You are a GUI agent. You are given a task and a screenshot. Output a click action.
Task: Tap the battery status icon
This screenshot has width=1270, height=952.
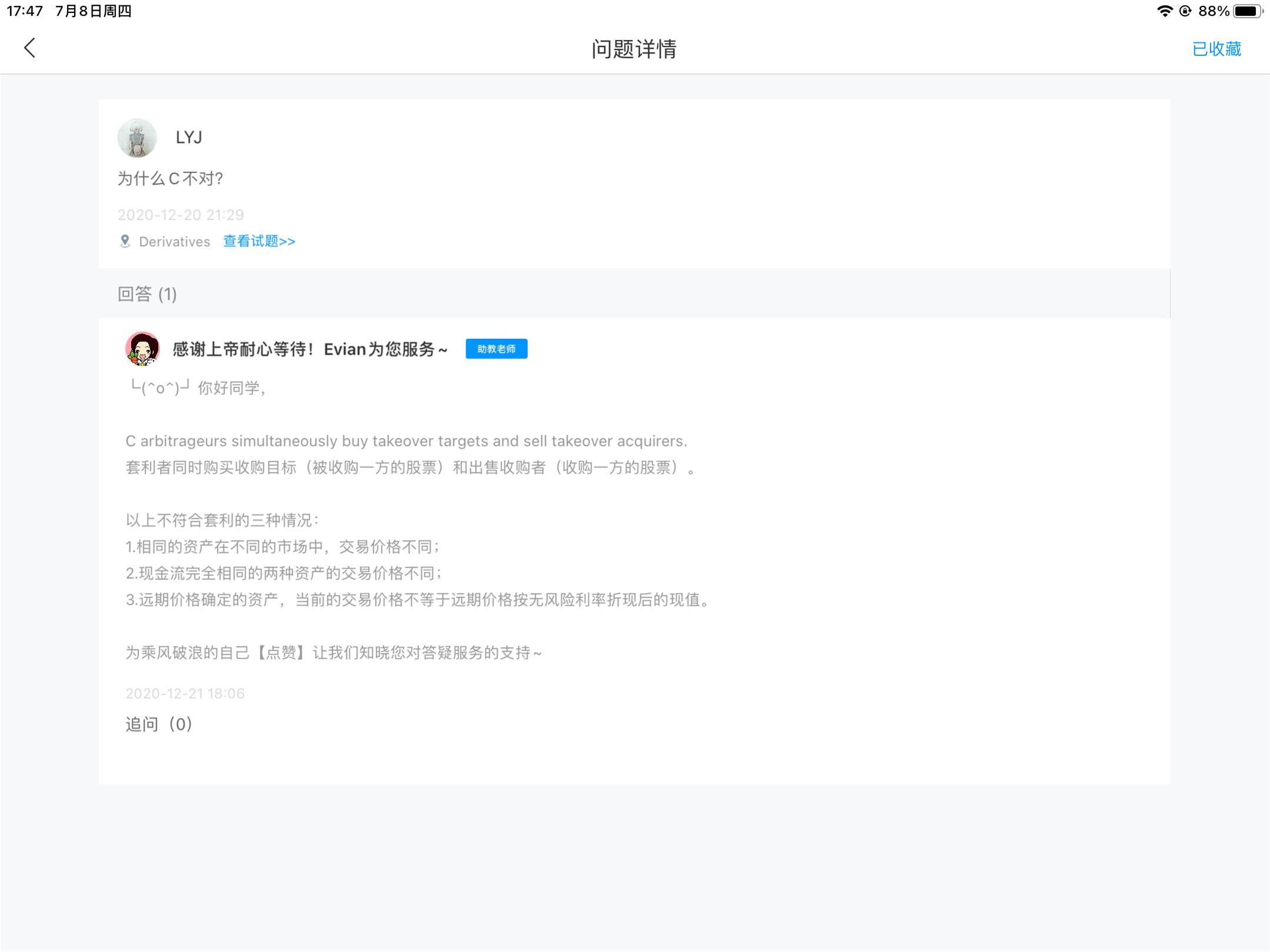pyautogui.click(x=1248, y=11)
